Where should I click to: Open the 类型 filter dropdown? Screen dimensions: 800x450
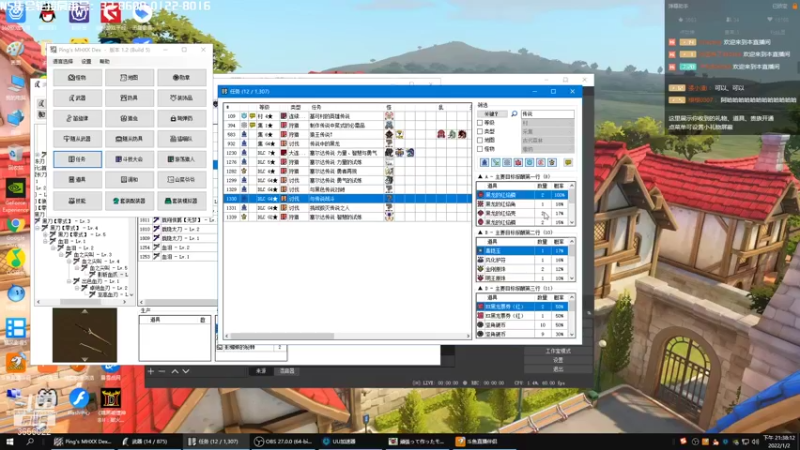click(547, 132)
